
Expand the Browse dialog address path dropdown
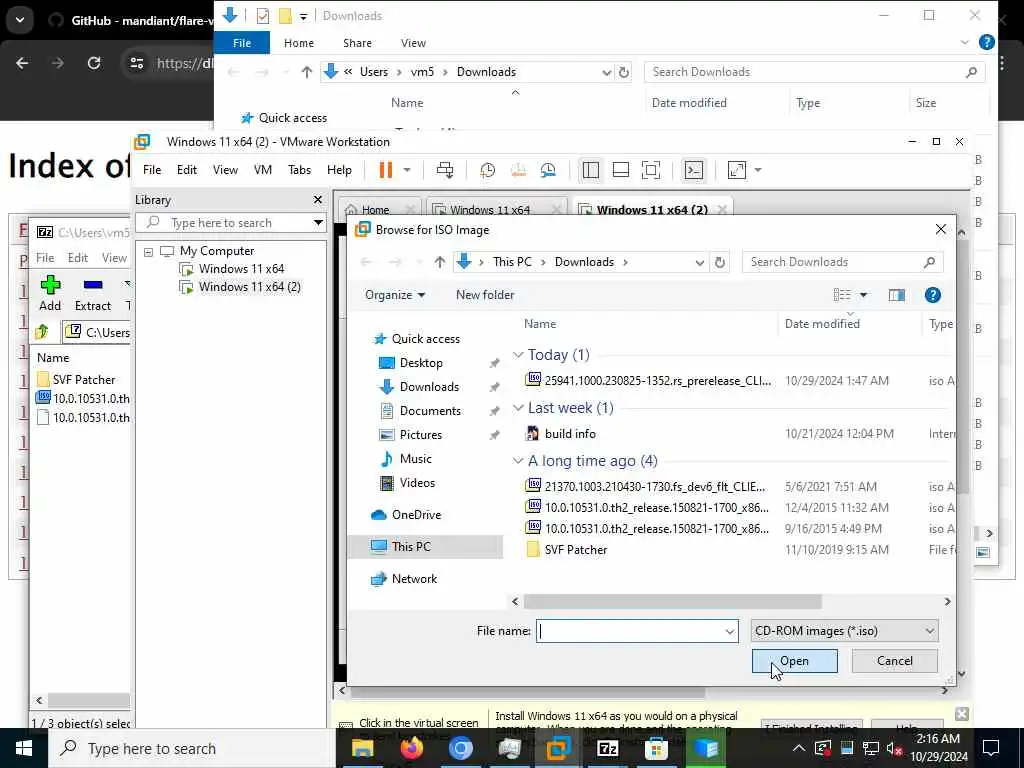coord(699,262)
